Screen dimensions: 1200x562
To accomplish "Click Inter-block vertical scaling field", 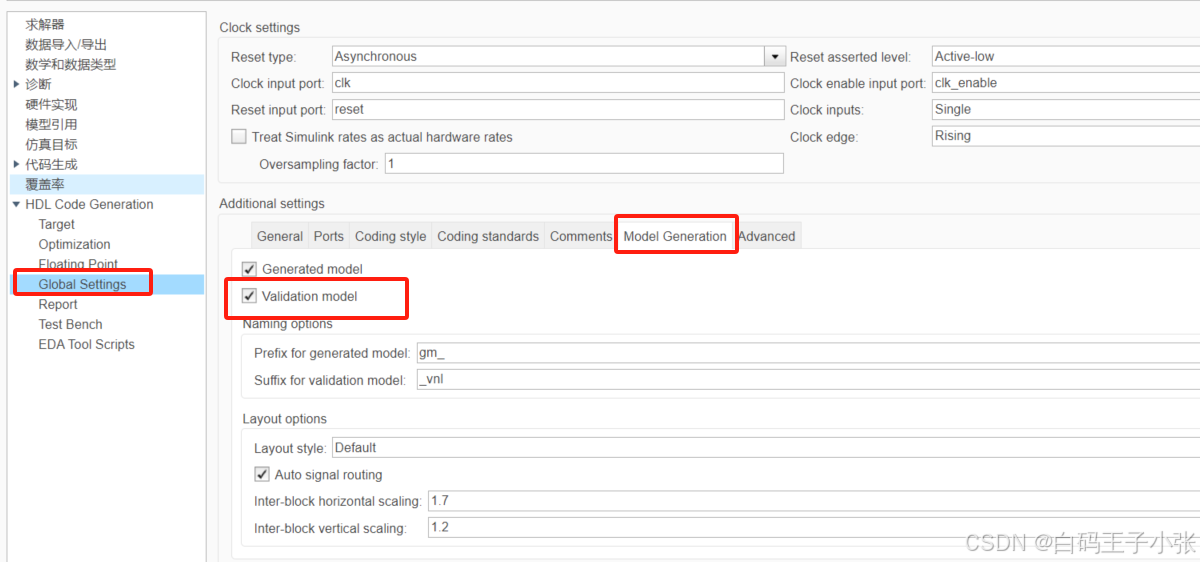I will (814, 527).
